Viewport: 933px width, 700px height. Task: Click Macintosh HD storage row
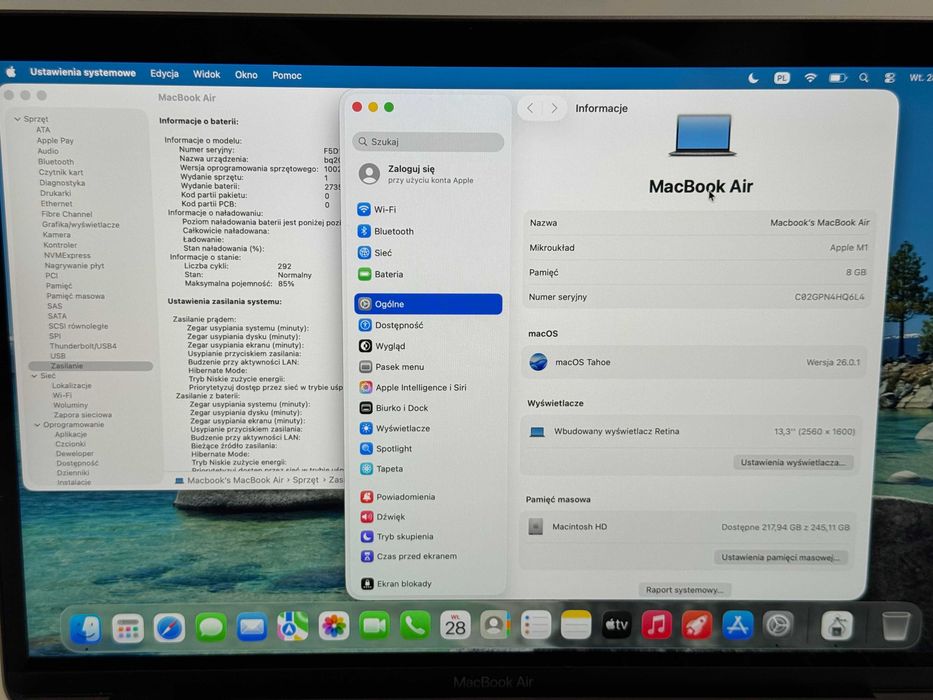pyautogui.click(x=688, y=527)
